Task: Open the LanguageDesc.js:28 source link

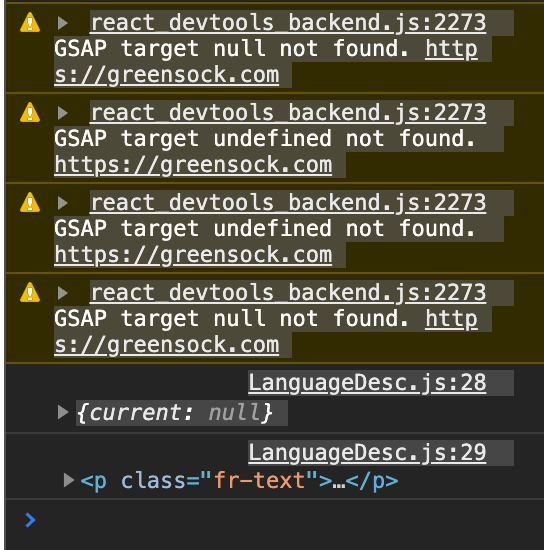Action: (x=367, y=383)
